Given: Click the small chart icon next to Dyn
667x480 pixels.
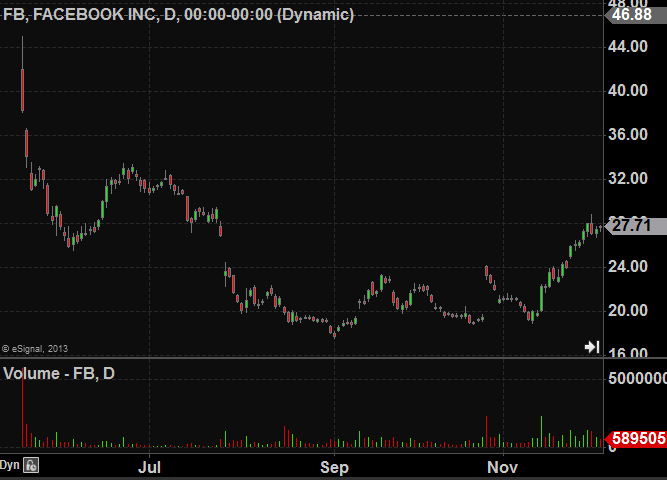Looking at the screenshot, I should [x=31, y=465].
